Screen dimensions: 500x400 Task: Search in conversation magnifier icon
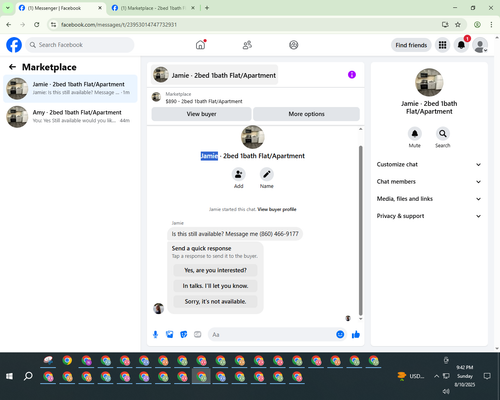[x=442, y=134]
